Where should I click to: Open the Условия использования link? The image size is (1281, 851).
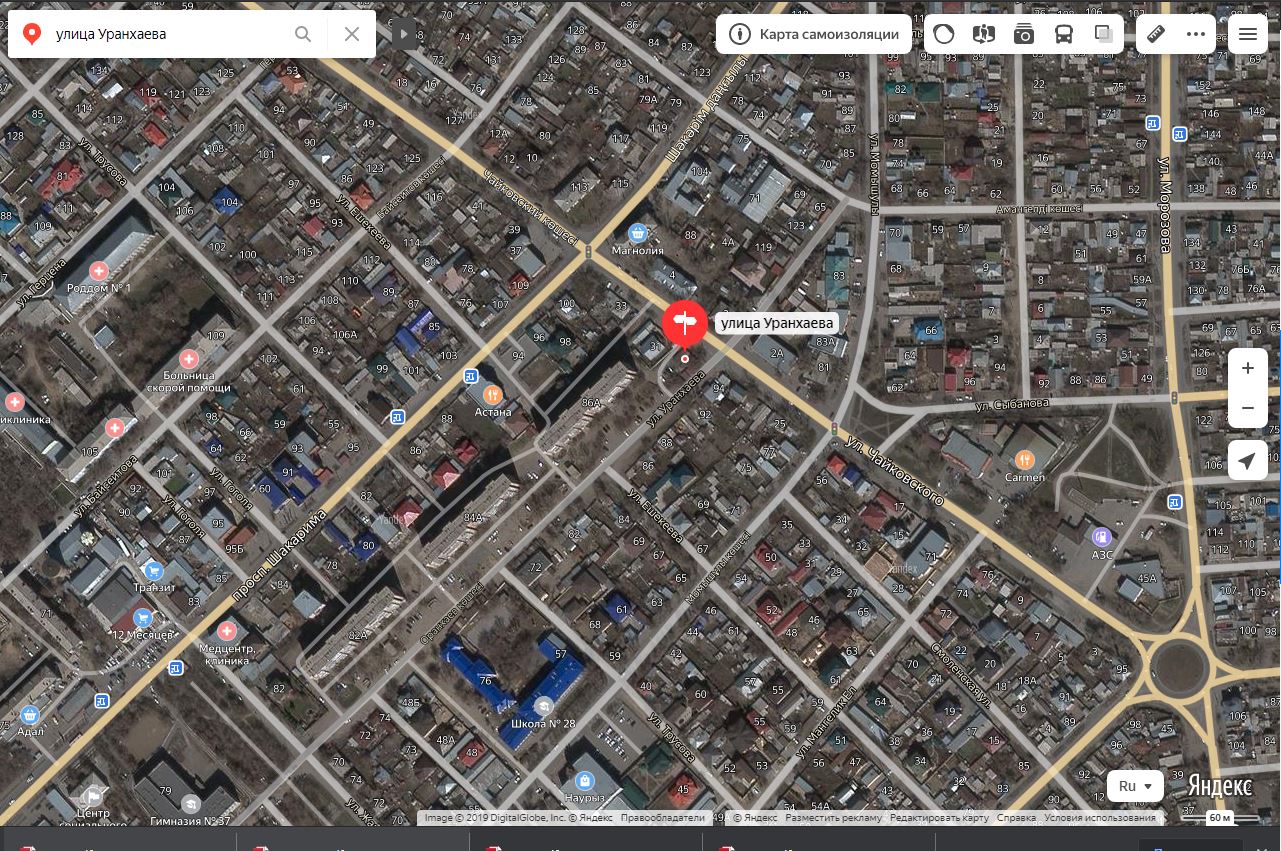(1100, 817)
